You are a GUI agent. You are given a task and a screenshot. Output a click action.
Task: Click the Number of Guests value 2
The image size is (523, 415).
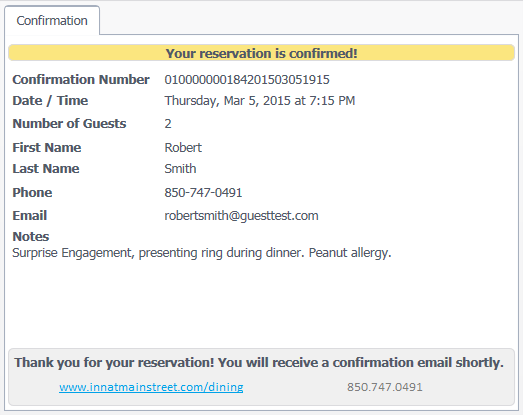(x=168, y=124)
